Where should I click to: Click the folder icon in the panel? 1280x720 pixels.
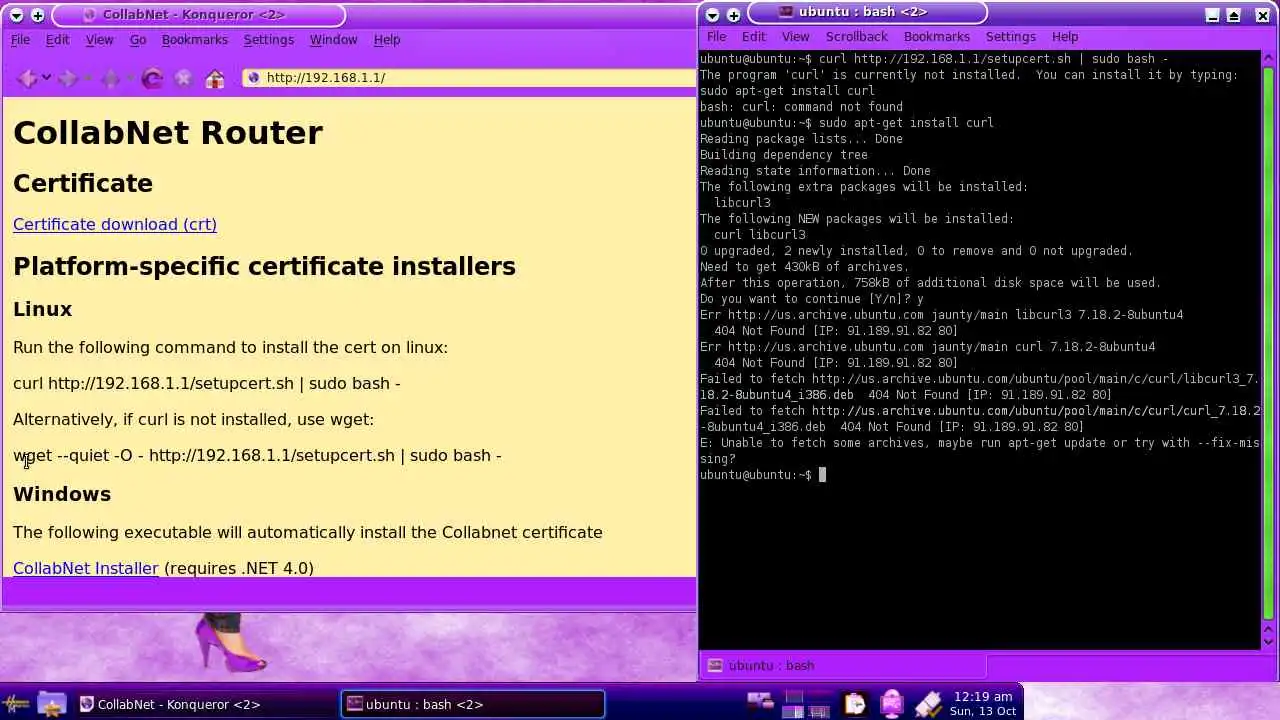(52, 704)
